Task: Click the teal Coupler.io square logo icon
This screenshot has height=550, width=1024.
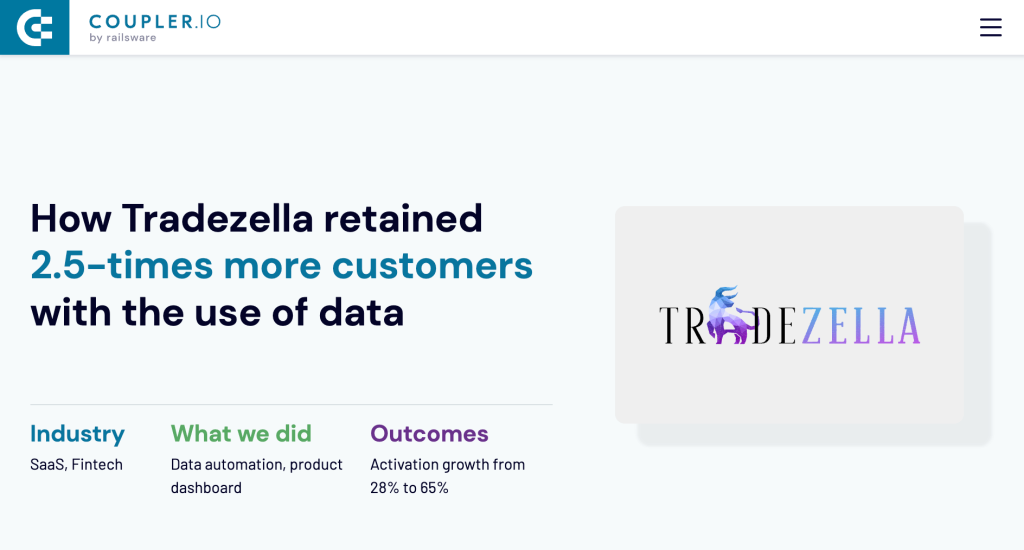Action: point(34,27)
